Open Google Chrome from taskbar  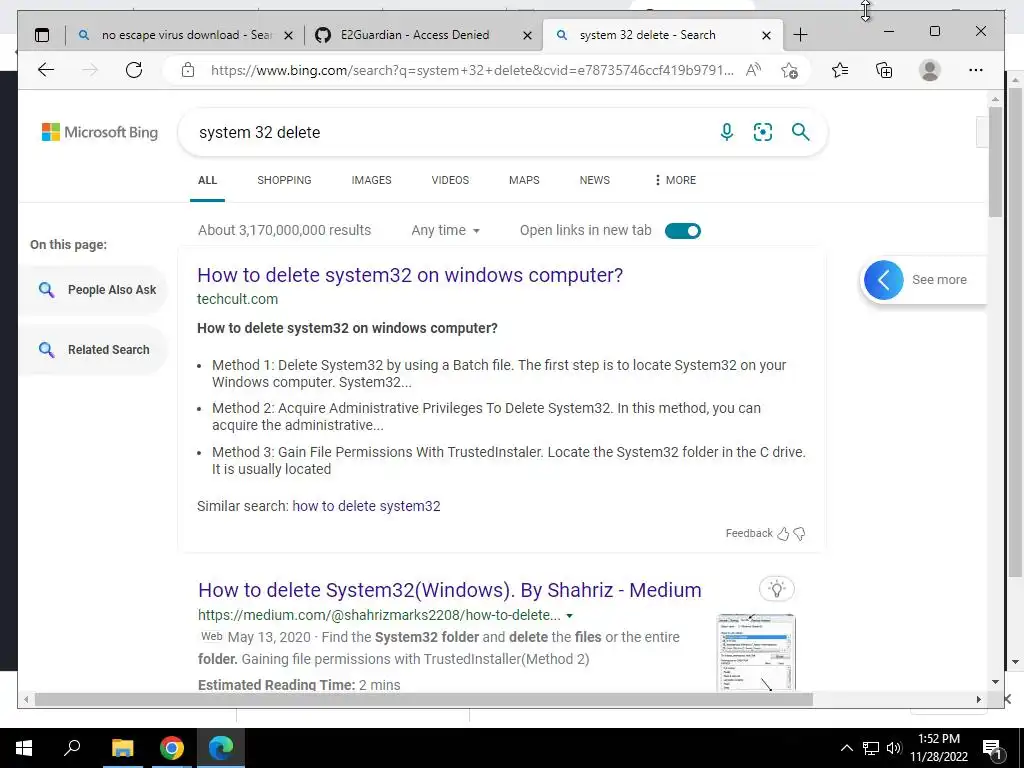click(172, 748)
